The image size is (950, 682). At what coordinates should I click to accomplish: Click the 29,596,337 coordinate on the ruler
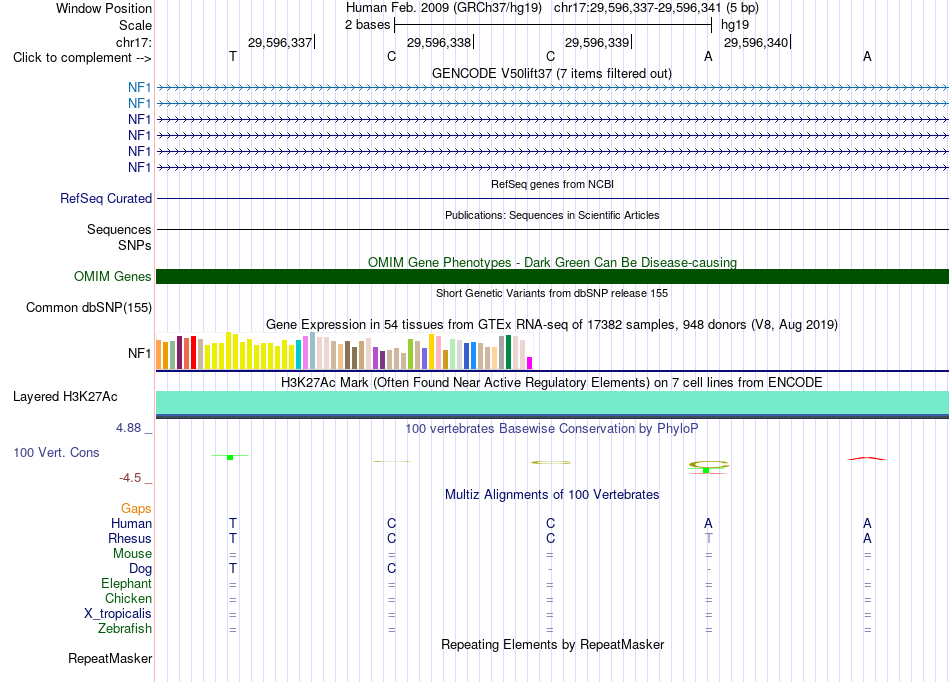[280, 42]
